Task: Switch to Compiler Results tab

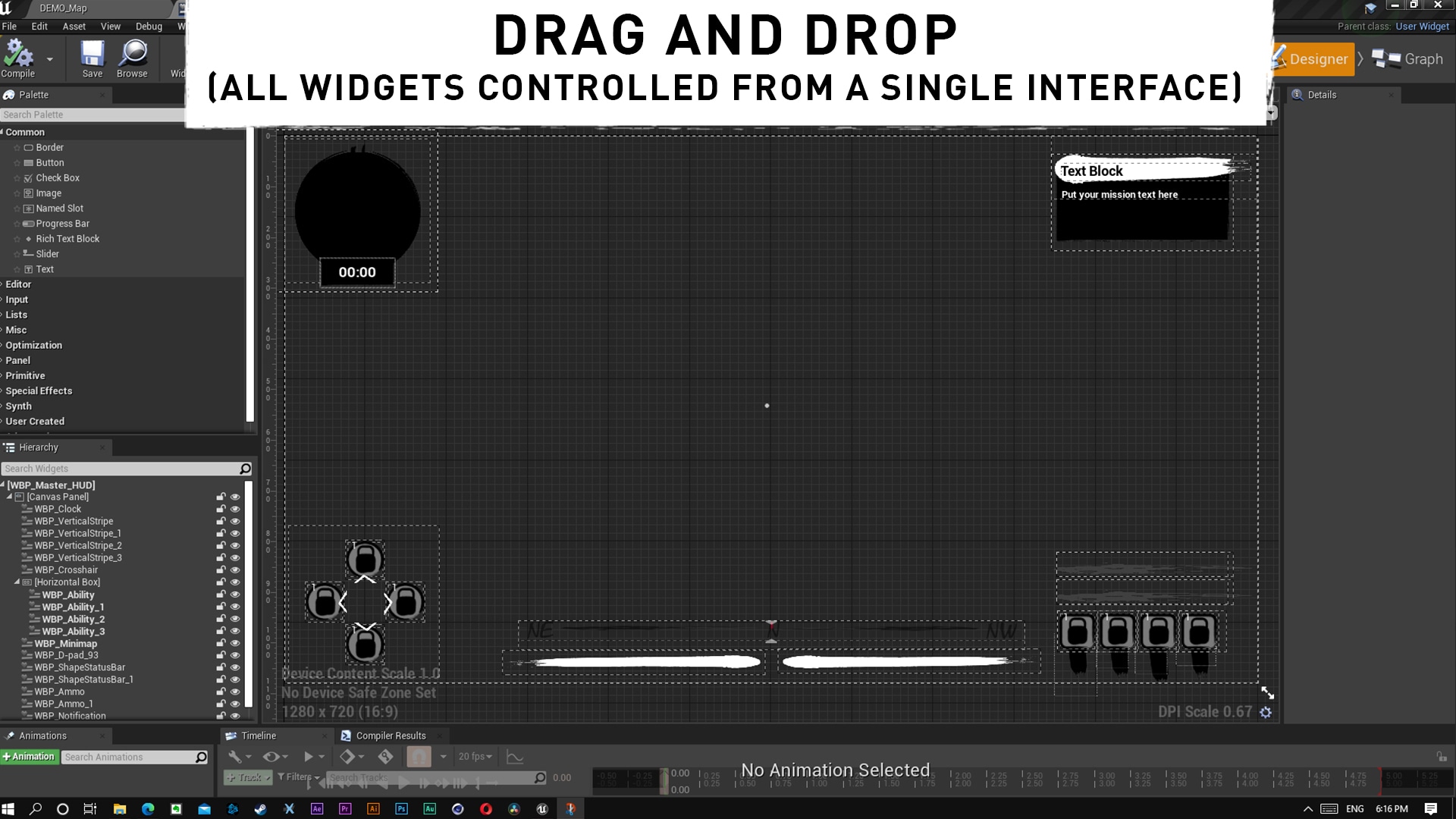Action: pos(390,736)
